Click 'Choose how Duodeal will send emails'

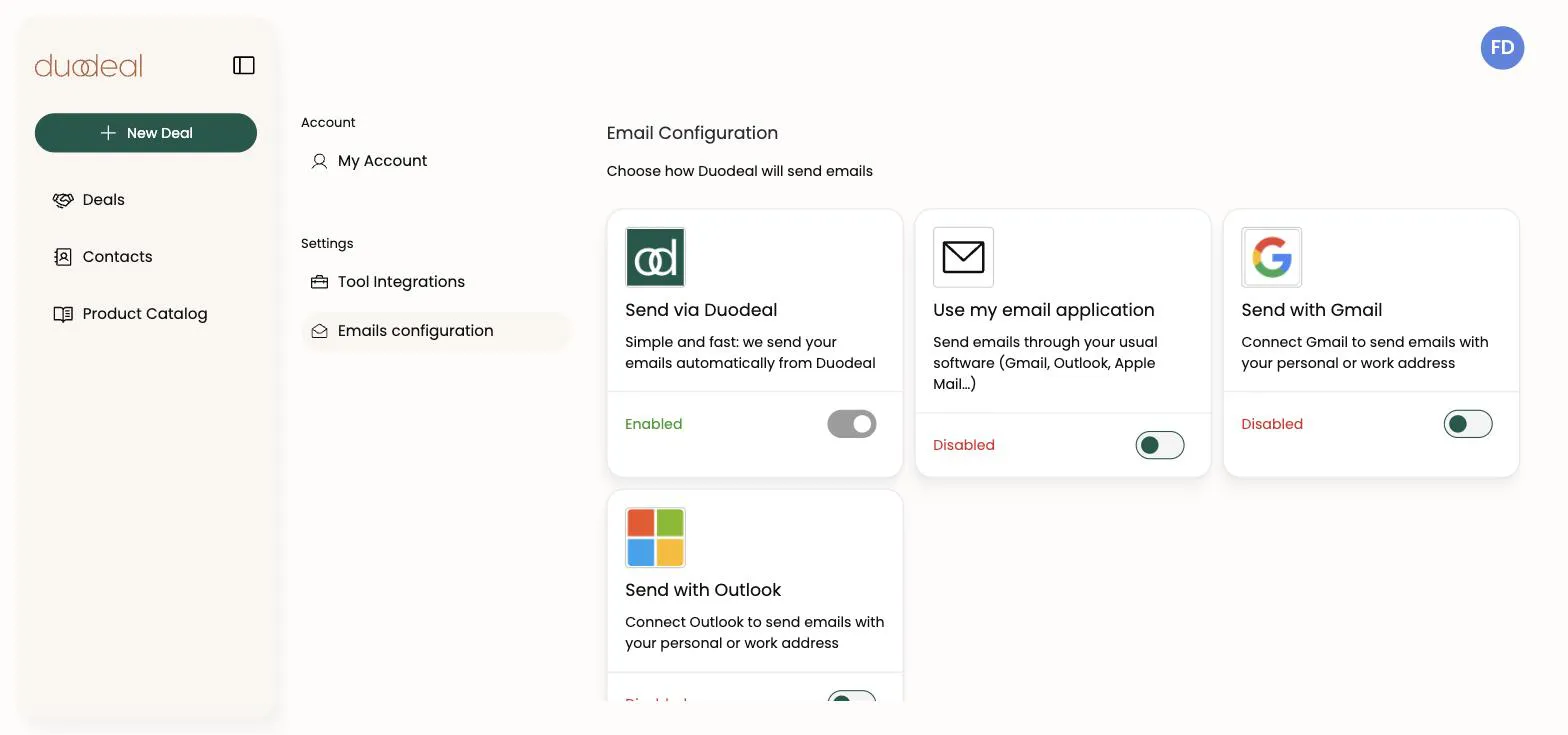click(740, 171)
